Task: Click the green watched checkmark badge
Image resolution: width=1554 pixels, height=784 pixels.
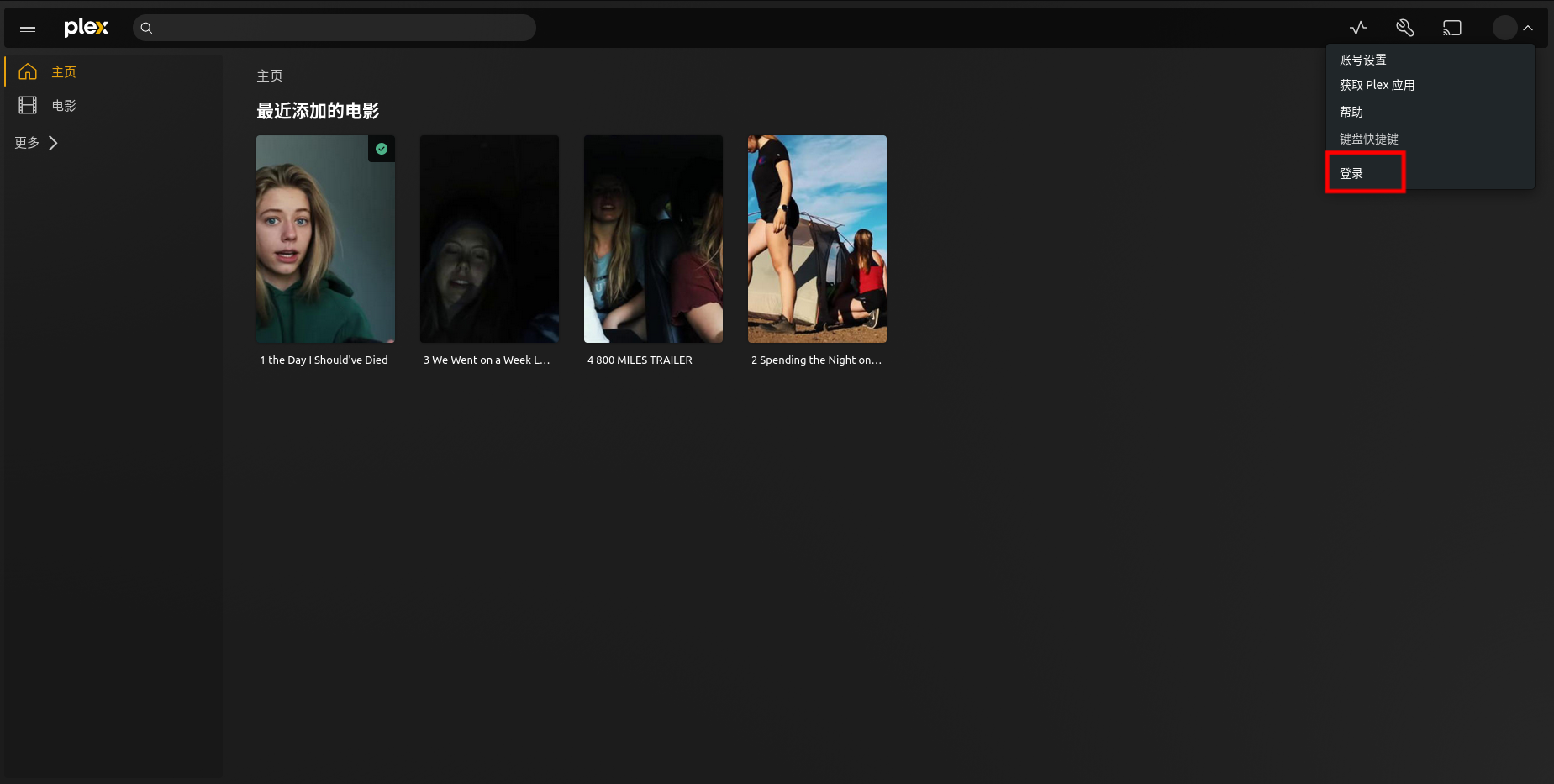Action: click(382, 149)
